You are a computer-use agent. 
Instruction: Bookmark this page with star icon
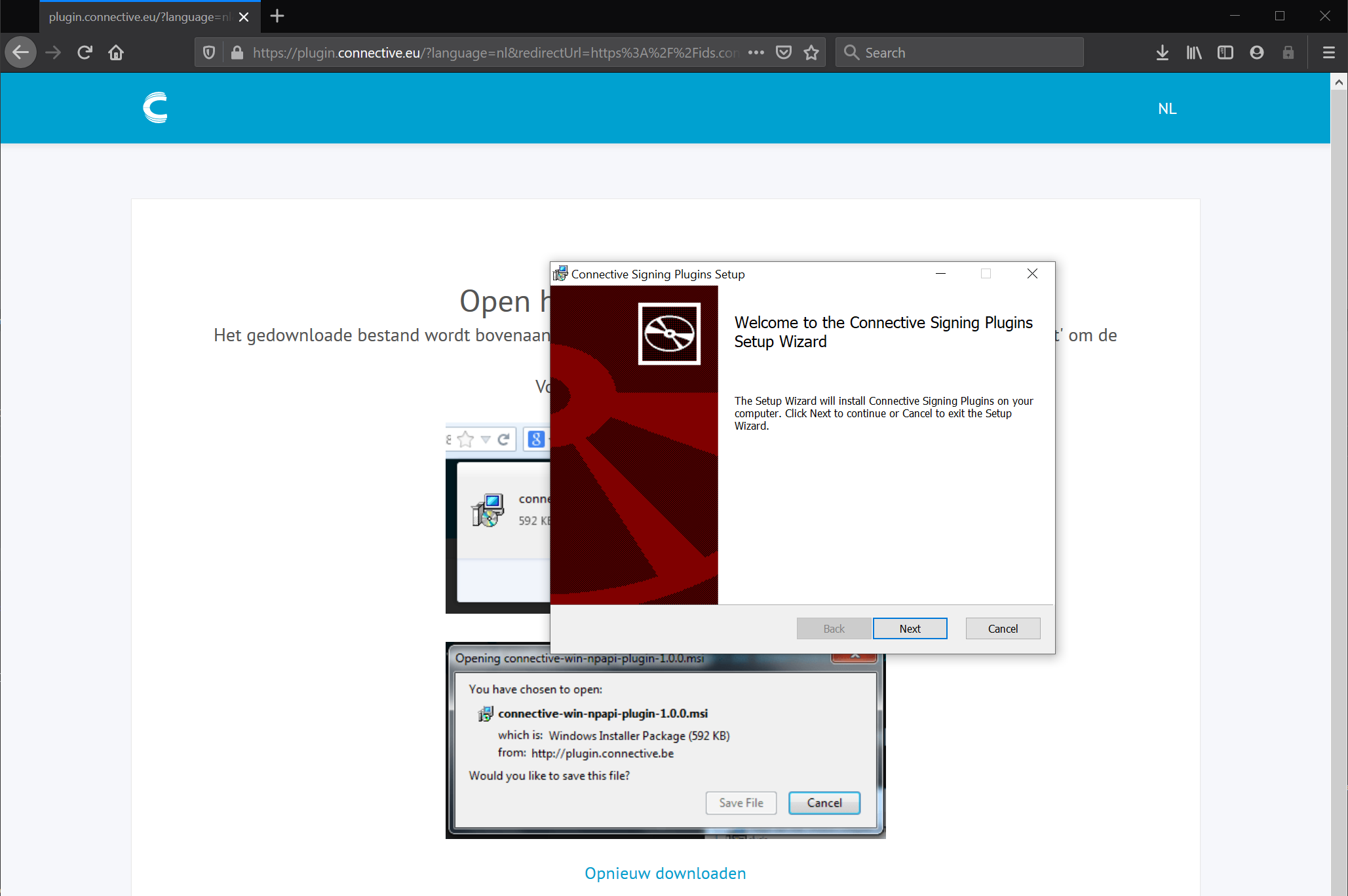click(811, 52)
